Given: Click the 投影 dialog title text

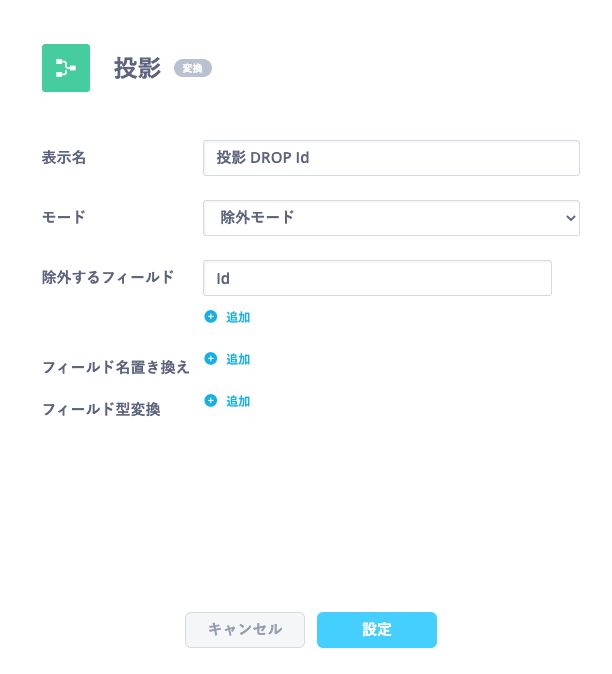Looking at the screenshot, I should pos(138,68).
